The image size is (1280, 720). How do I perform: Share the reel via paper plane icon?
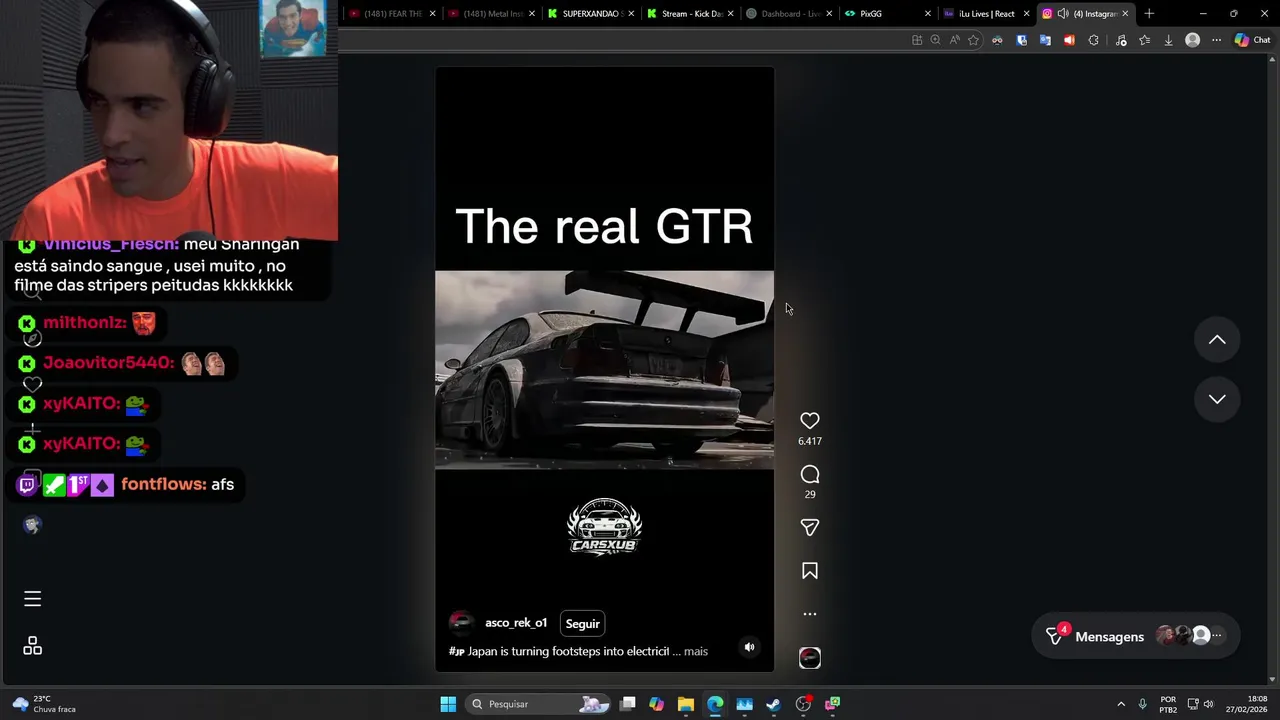[x=810, y=527]
